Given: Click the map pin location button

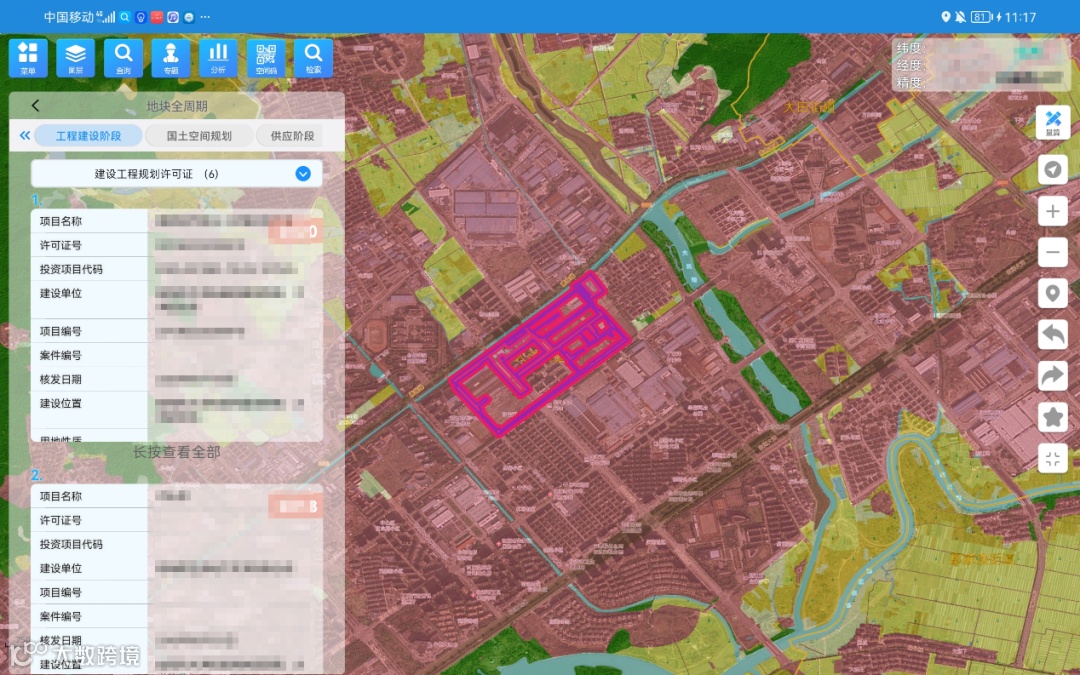Looking at the screenshot, I should click(x=1052, y=293).
